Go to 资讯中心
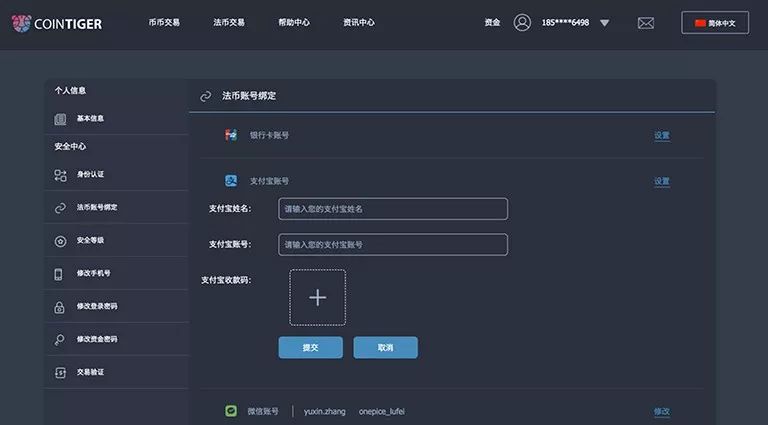 point(359,23)
